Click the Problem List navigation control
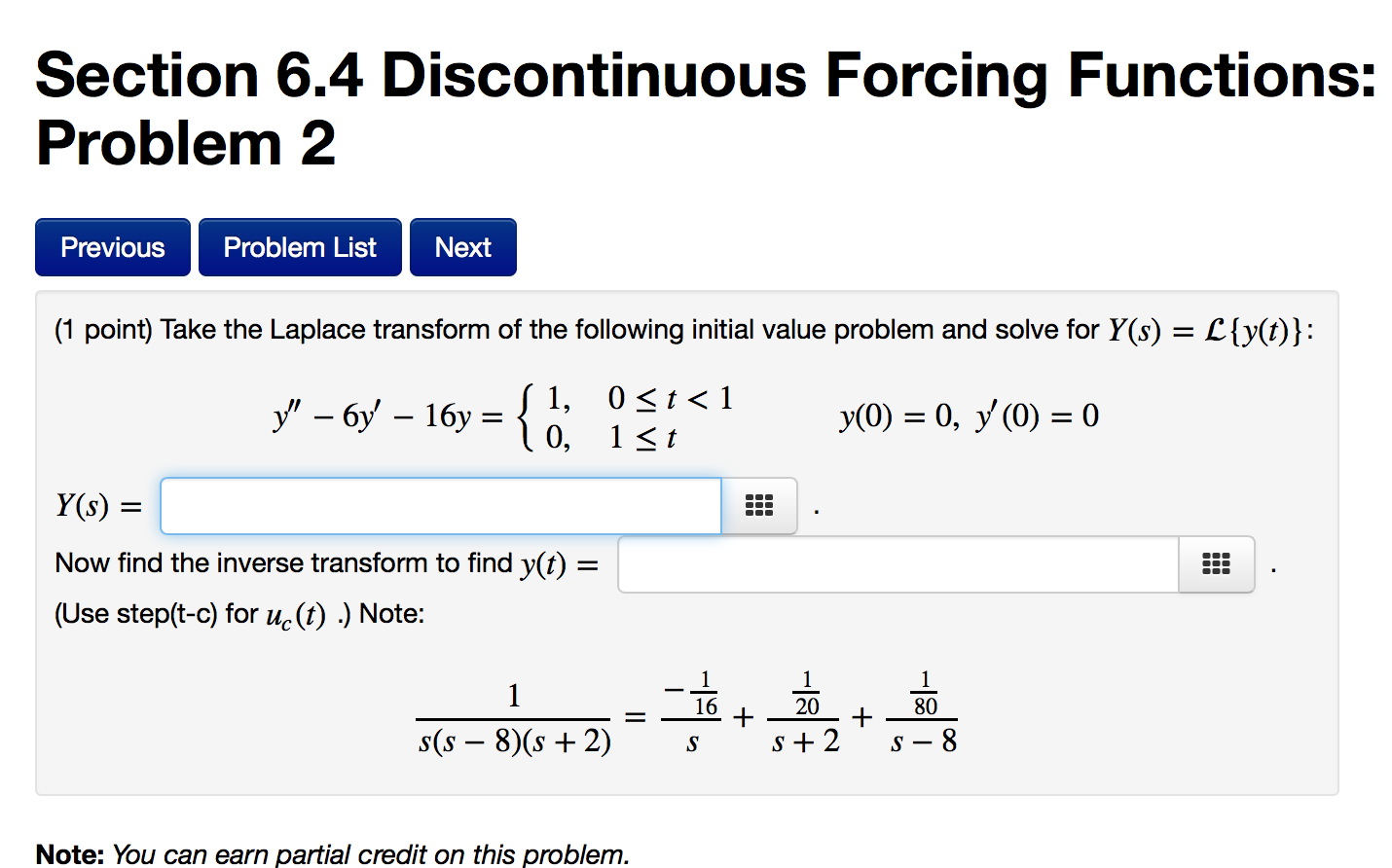The image size is (1392, 868). pyautogui.click(x=300, y=246)
